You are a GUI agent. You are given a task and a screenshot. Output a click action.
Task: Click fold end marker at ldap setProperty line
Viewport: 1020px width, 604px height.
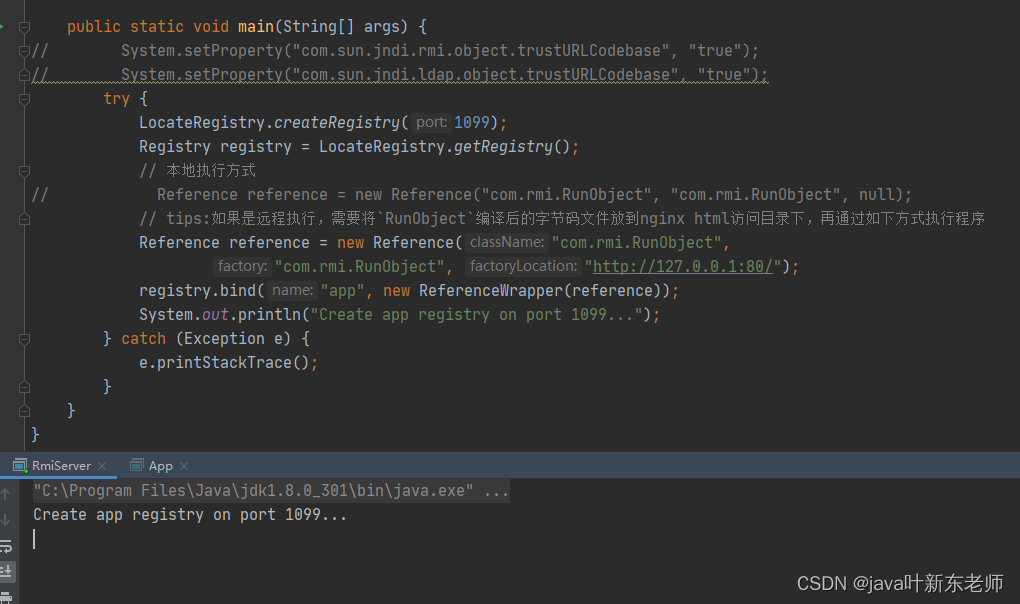25,75
